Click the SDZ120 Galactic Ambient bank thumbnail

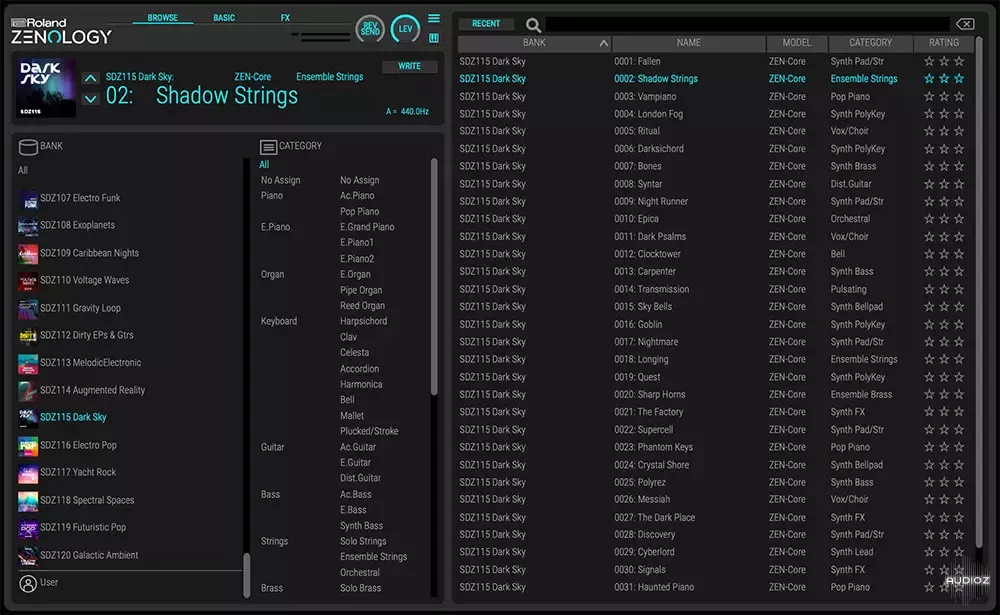tap(28, 556)
